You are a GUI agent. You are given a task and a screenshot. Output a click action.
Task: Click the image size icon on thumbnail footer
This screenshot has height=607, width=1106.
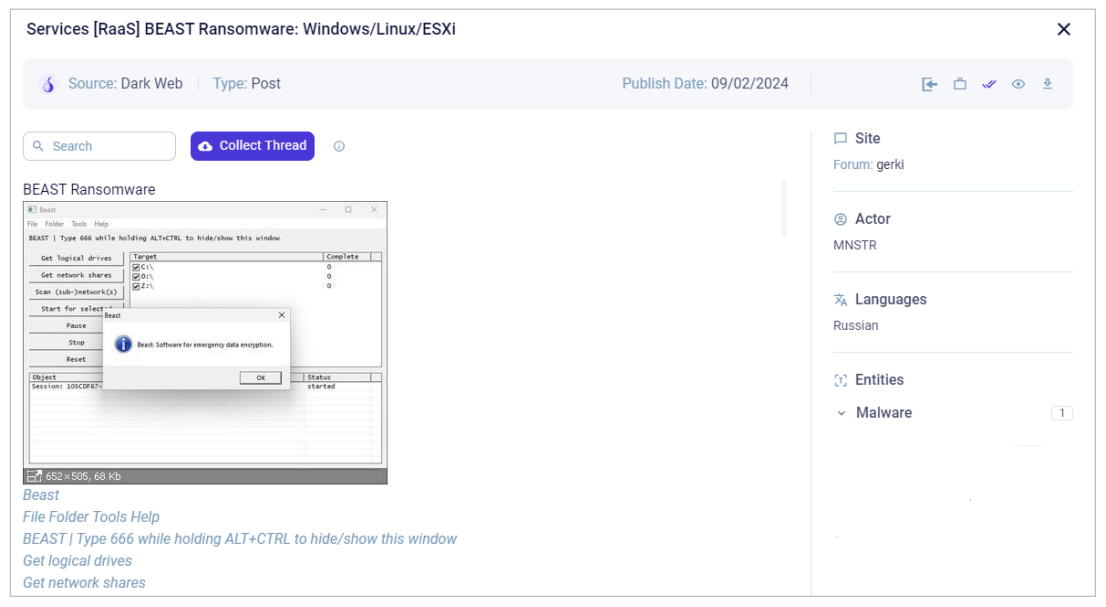pyautogui.click(x=34, y=476)
